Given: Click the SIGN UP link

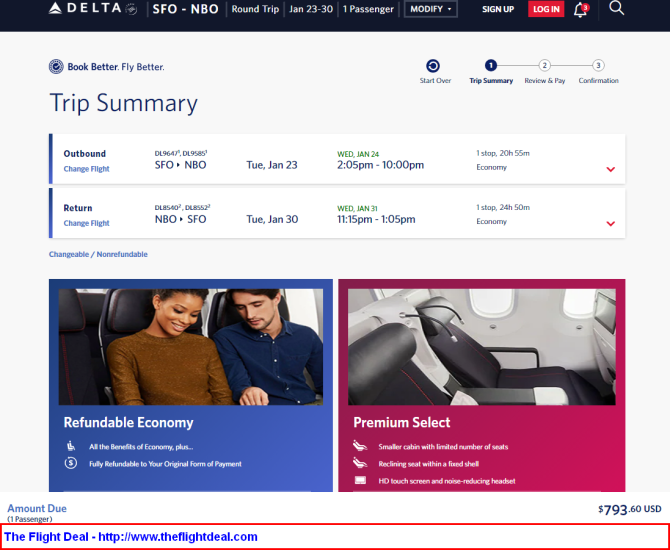Looking at the screenshot, I should point(498,9).
